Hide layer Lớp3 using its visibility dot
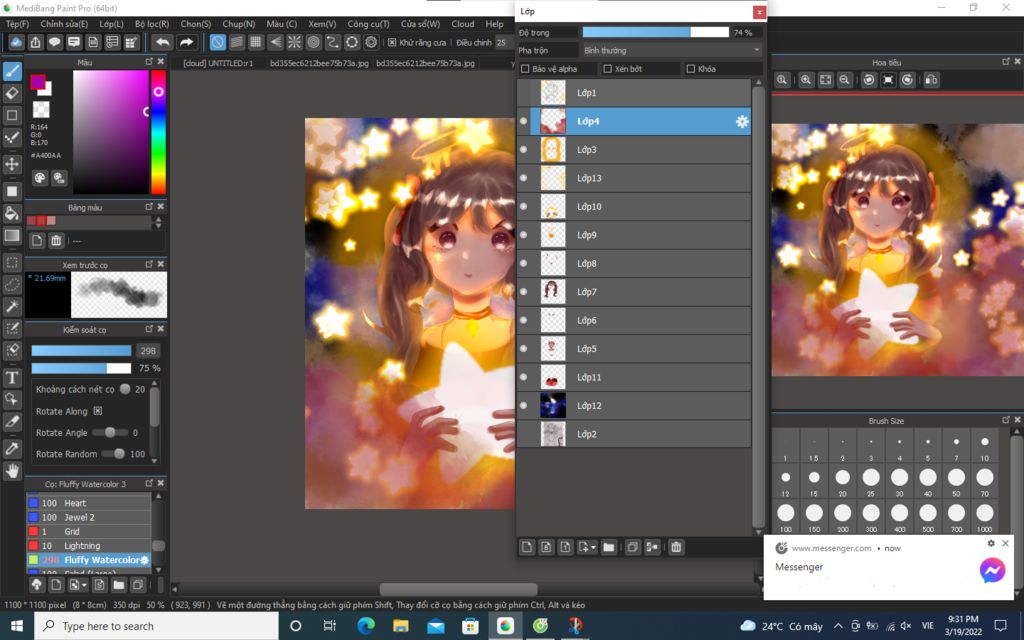The height and width of the screenshot is (640, 1024). tap(523, 150)
